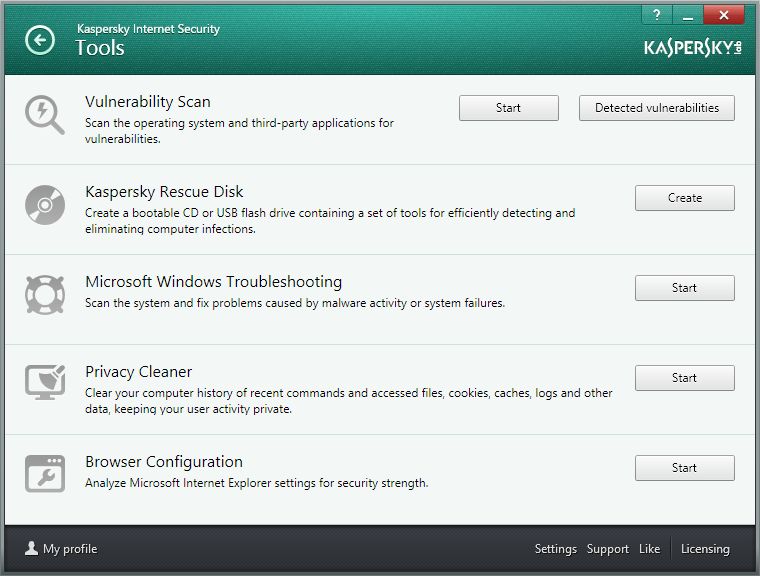760x576 pixels.
Task: Open the Detected vulnerabilities list
Action: click(657, 108)
